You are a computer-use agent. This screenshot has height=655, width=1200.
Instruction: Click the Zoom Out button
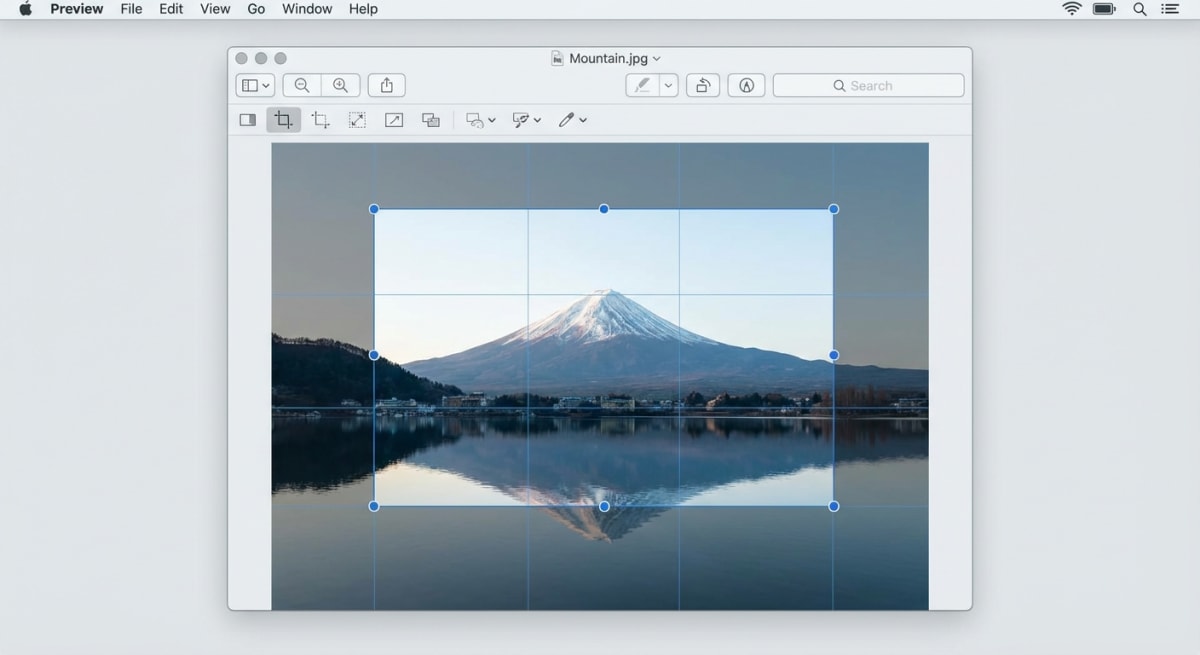pyautogui.click(x=301, y=85)
